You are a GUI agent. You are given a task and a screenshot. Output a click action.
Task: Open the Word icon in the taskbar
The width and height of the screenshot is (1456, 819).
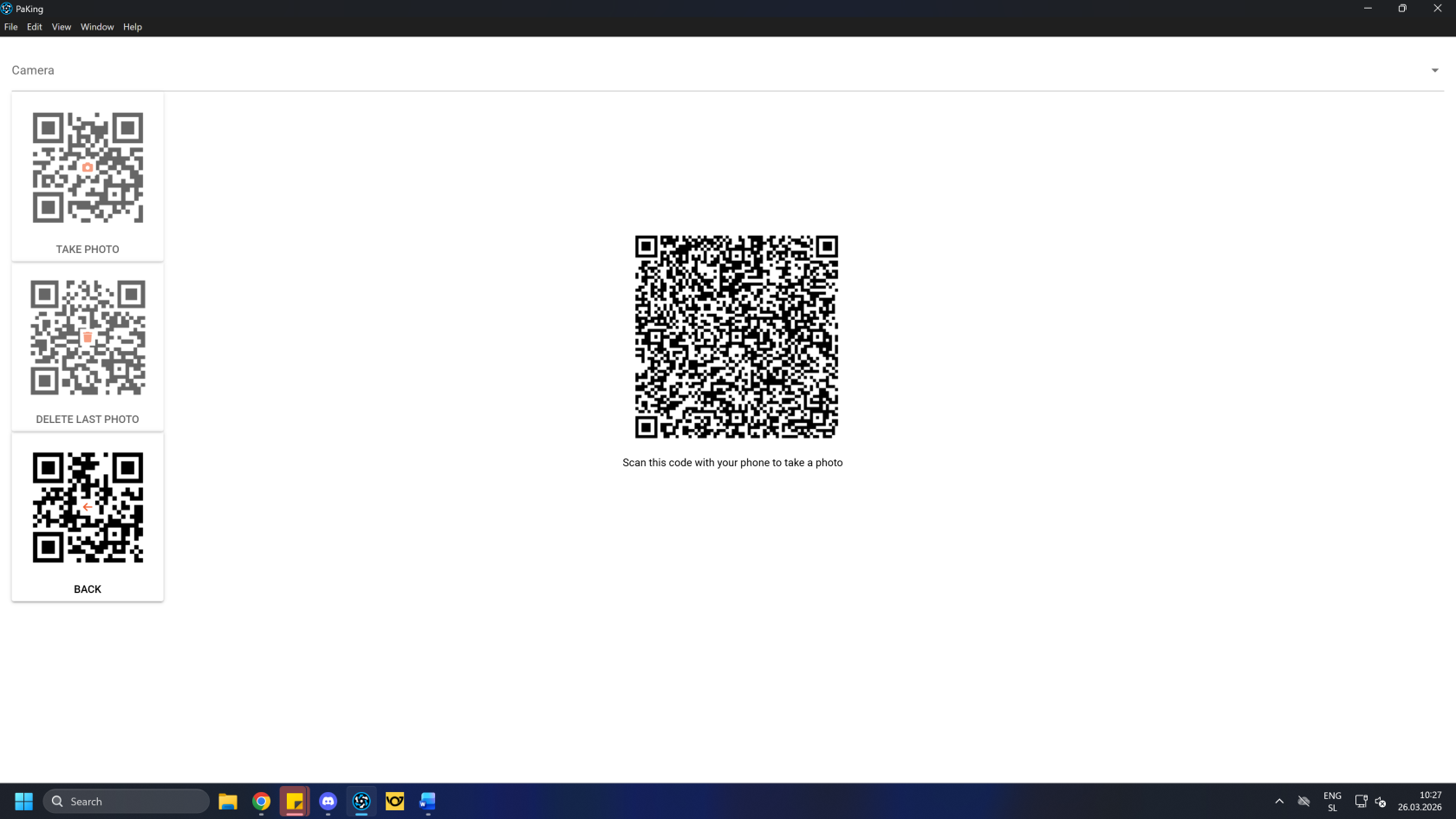[428, 802]
